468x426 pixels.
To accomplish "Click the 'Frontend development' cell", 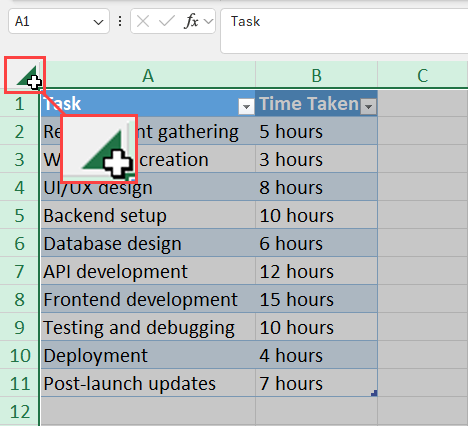I will [148, 299].
